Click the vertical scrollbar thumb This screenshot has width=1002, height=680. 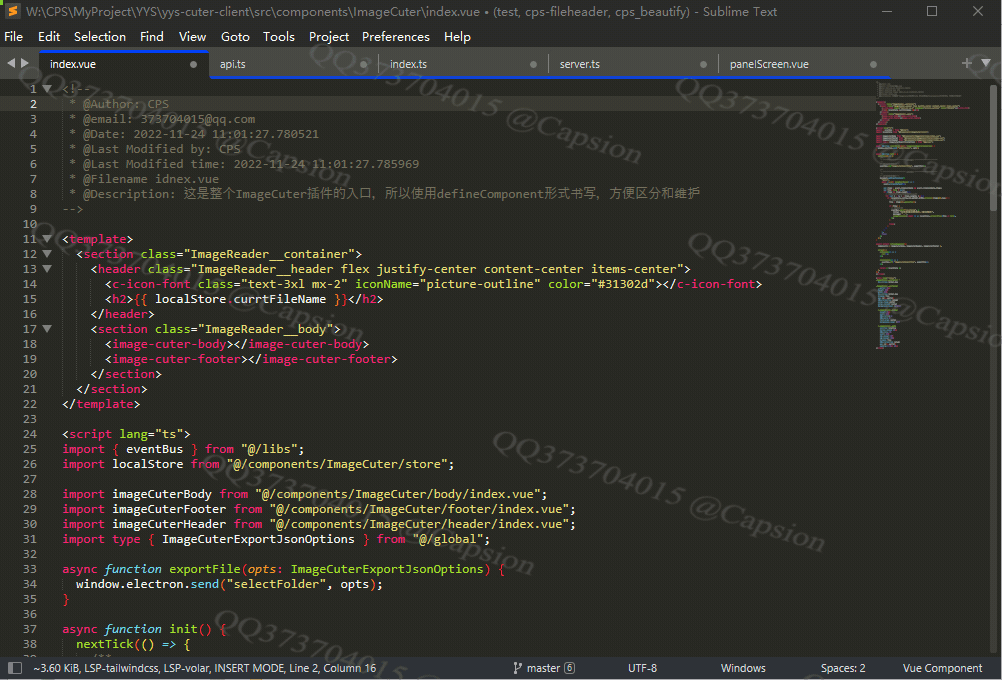point(994,147)
